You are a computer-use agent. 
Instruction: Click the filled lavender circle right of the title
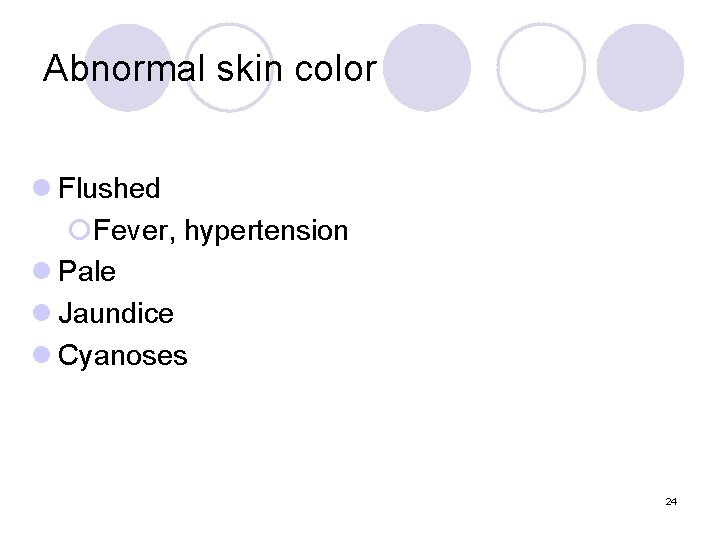tap(427, 67)
